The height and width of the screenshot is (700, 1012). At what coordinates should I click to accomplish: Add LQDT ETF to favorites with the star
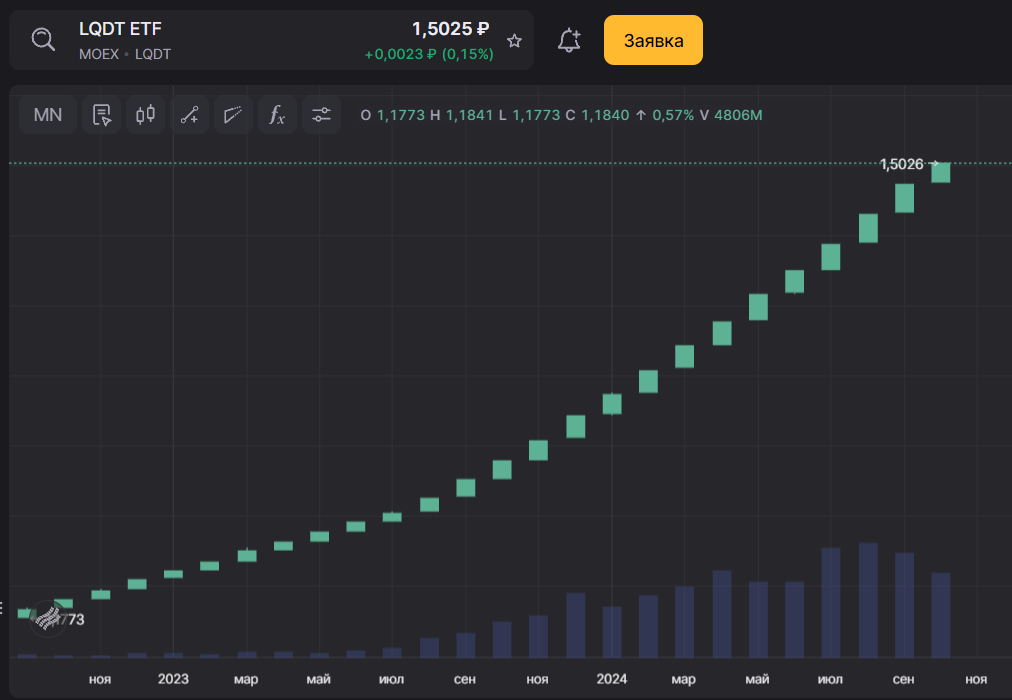[514, 41]
